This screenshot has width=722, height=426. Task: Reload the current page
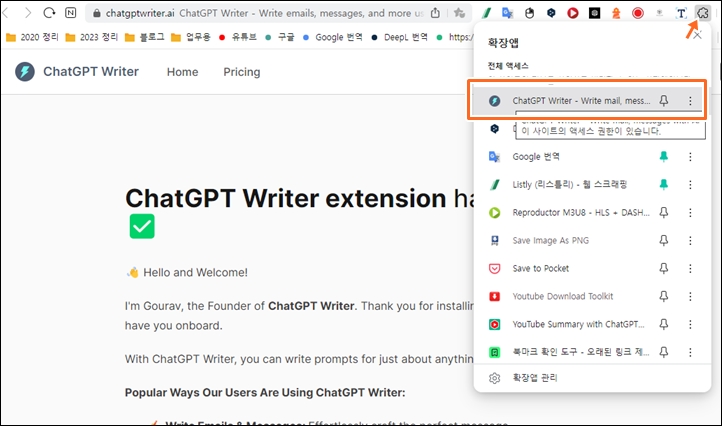49,13
